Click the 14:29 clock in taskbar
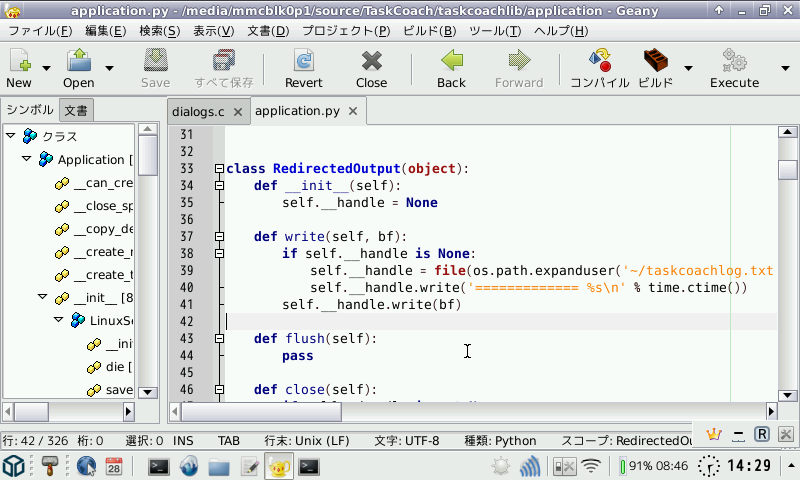Screen dimensions: 800x480 coord(748,466)
